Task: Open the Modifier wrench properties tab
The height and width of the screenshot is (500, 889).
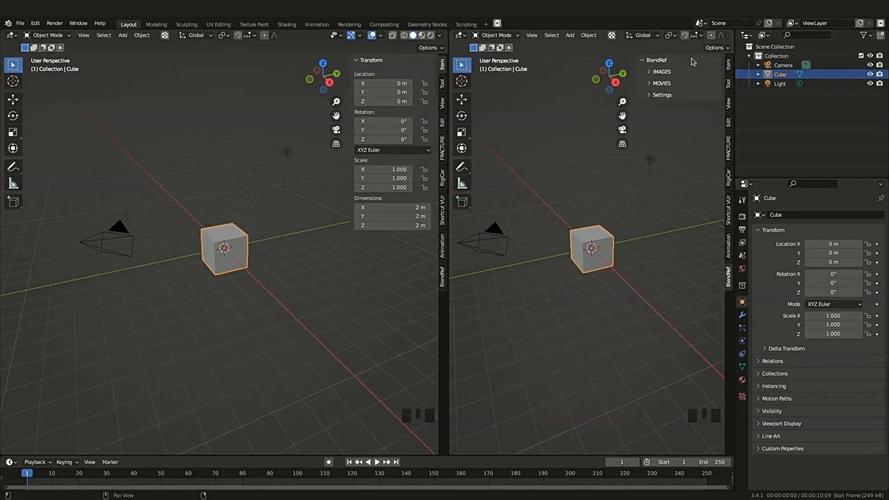Action: pos(742,315)
